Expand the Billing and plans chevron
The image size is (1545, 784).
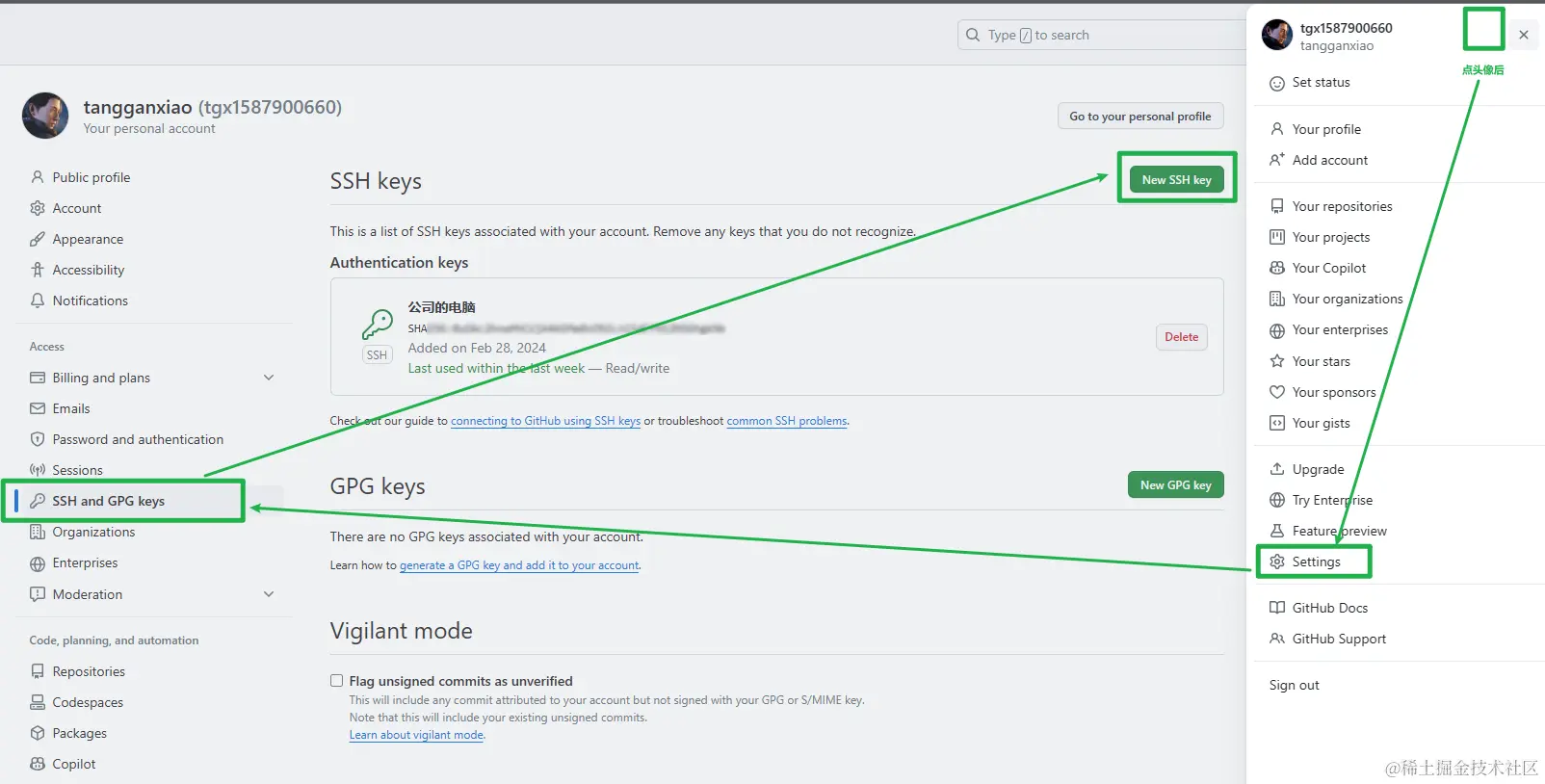(269, 378)
